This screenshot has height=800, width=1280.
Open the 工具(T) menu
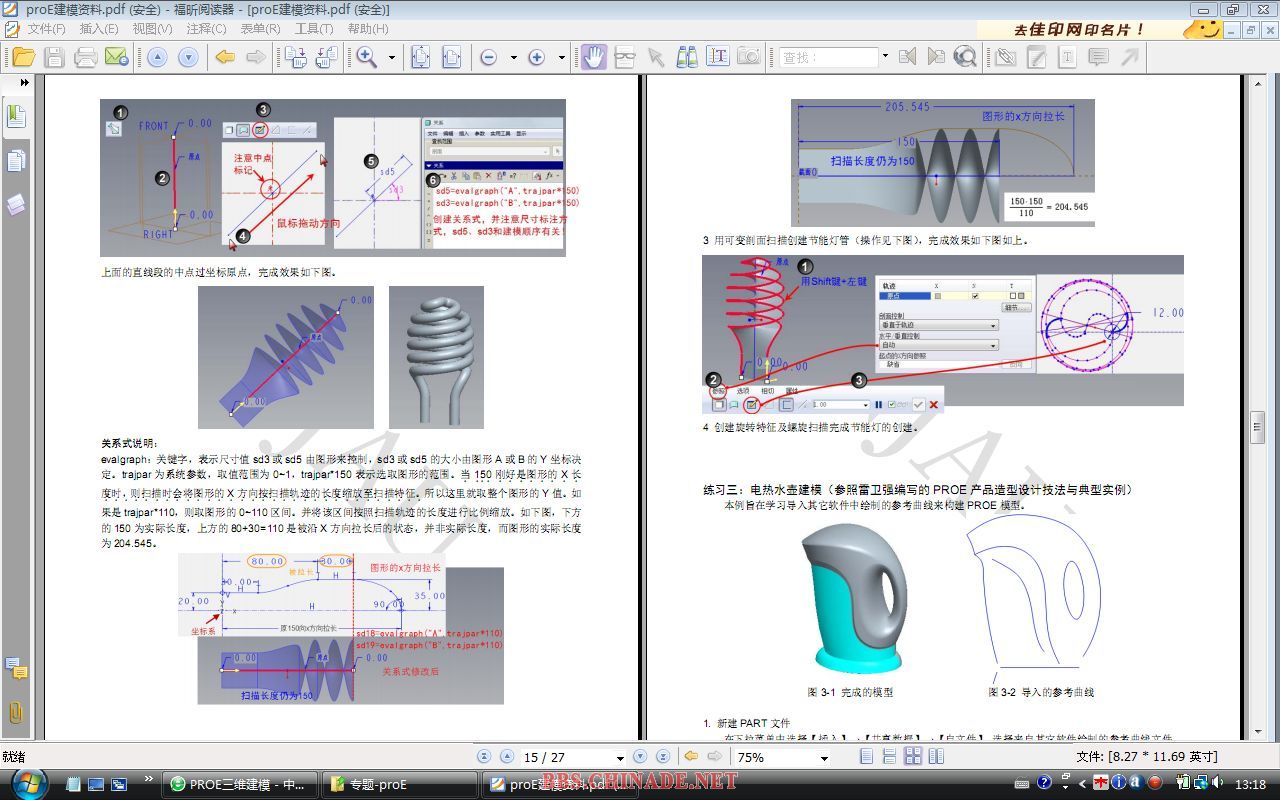313,29
